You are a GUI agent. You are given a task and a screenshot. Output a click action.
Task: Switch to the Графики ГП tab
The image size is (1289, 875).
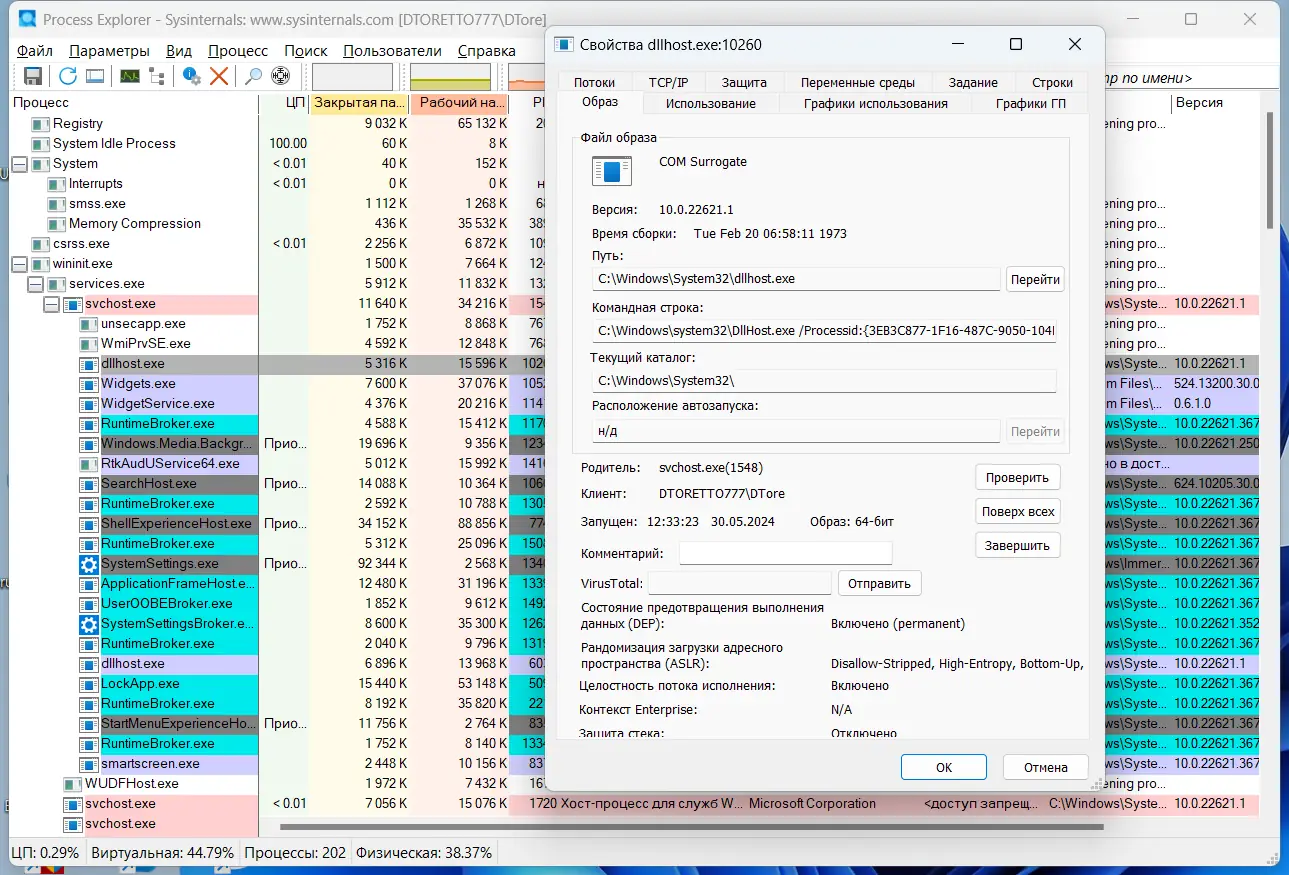tap(1031, 103)
